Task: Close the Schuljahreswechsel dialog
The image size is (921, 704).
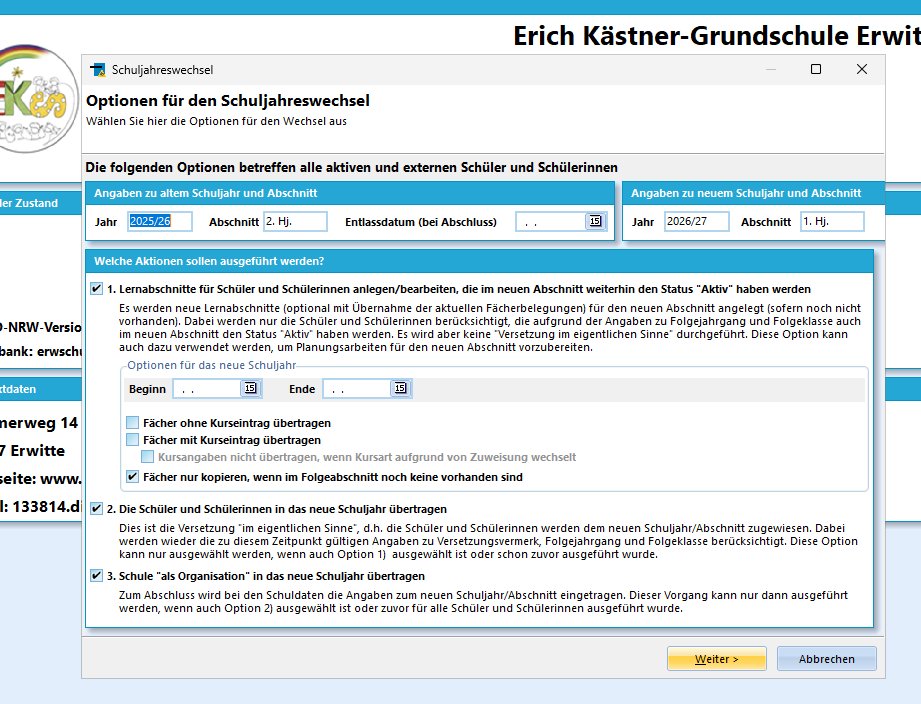Action: point(862,69)
